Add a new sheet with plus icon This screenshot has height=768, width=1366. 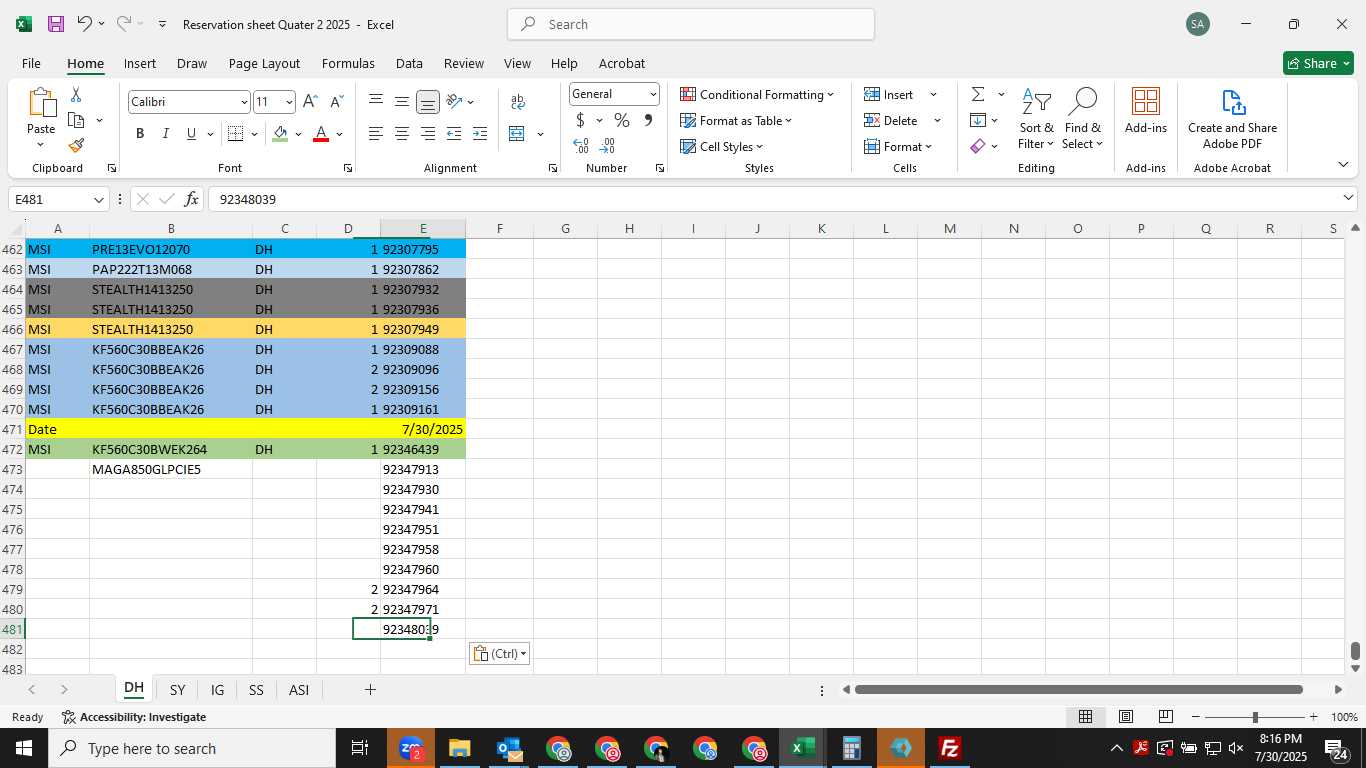coord(370,690)
